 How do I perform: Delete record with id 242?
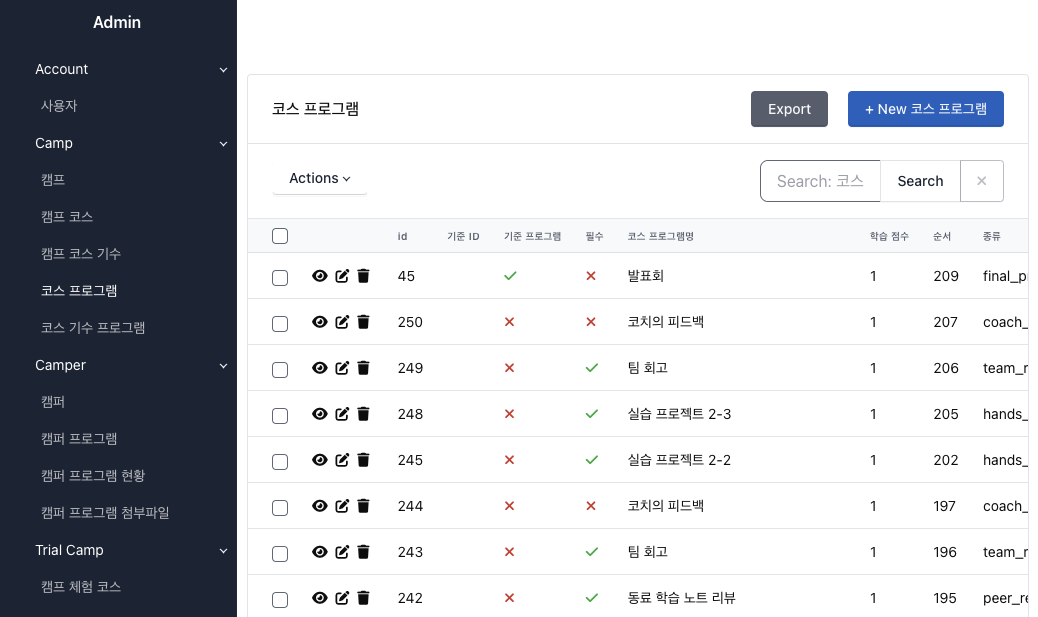[363, 598]
